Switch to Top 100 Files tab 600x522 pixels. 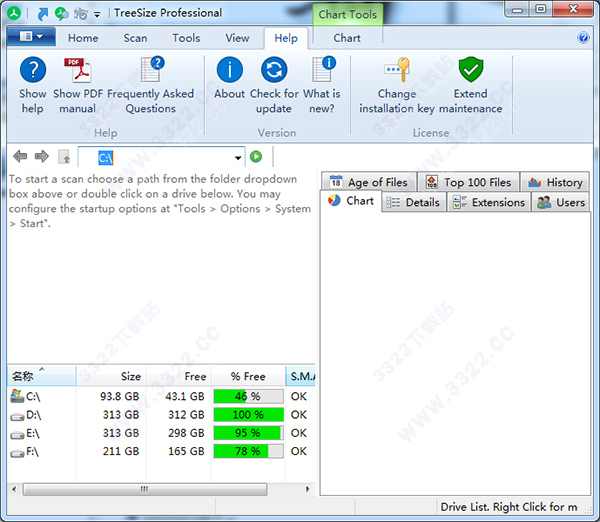pos(468,182)
